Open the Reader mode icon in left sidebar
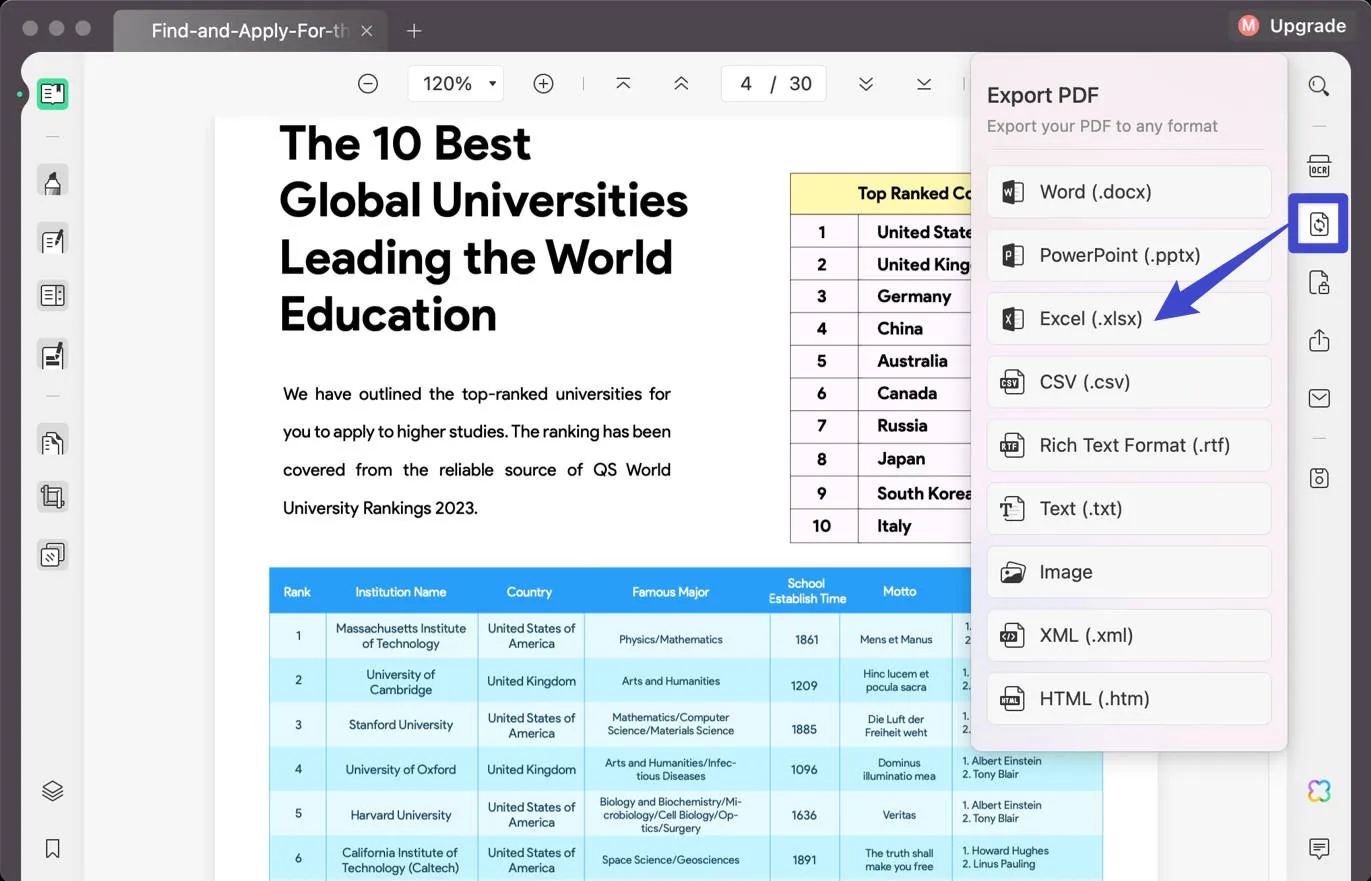Viewport: 1371px width, 881px height. pyautogui.click(x=53, y=94)
